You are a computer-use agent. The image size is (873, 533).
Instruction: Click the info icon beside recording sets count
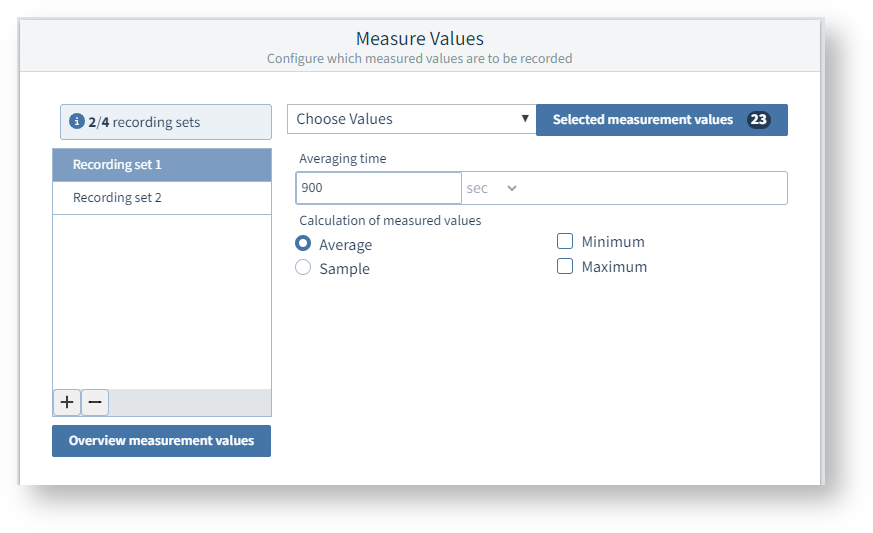[77, 122]
